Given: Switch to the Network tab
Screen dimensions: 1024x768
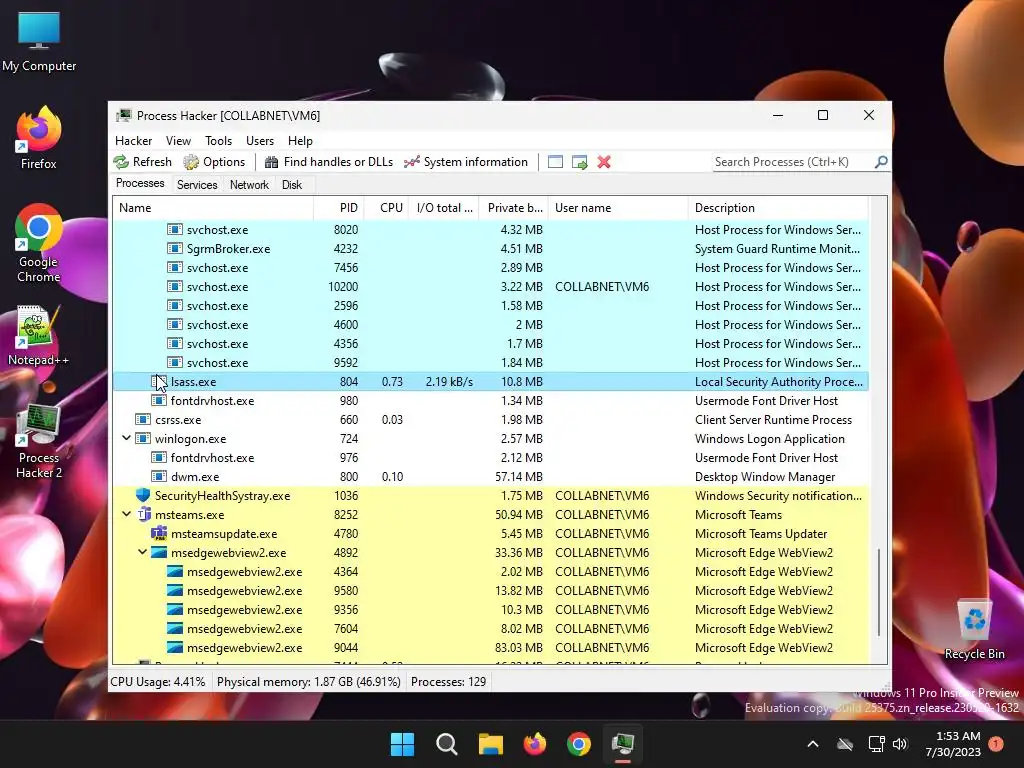Looking at the screenshot, I should [x=249, y=185].
